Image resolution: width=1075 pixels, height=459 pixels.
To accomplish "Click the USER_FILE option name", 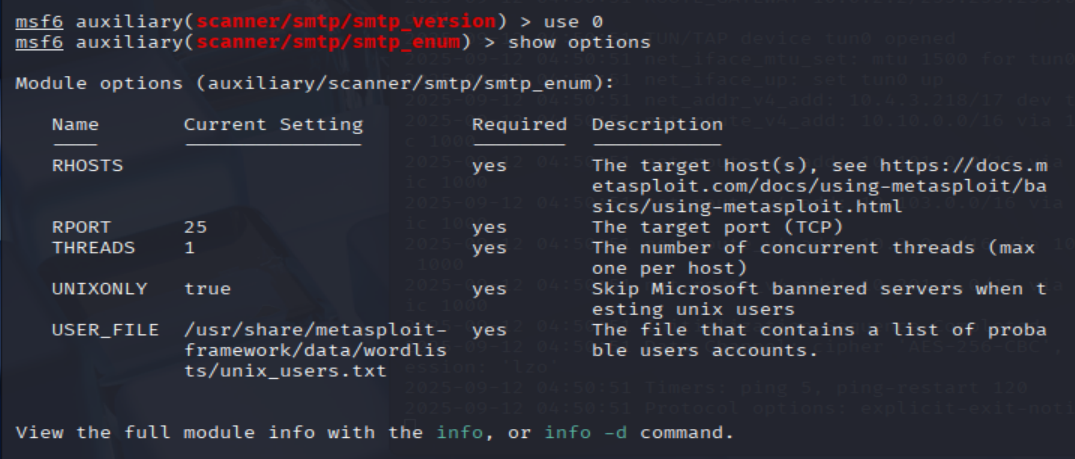I will 104,330.
